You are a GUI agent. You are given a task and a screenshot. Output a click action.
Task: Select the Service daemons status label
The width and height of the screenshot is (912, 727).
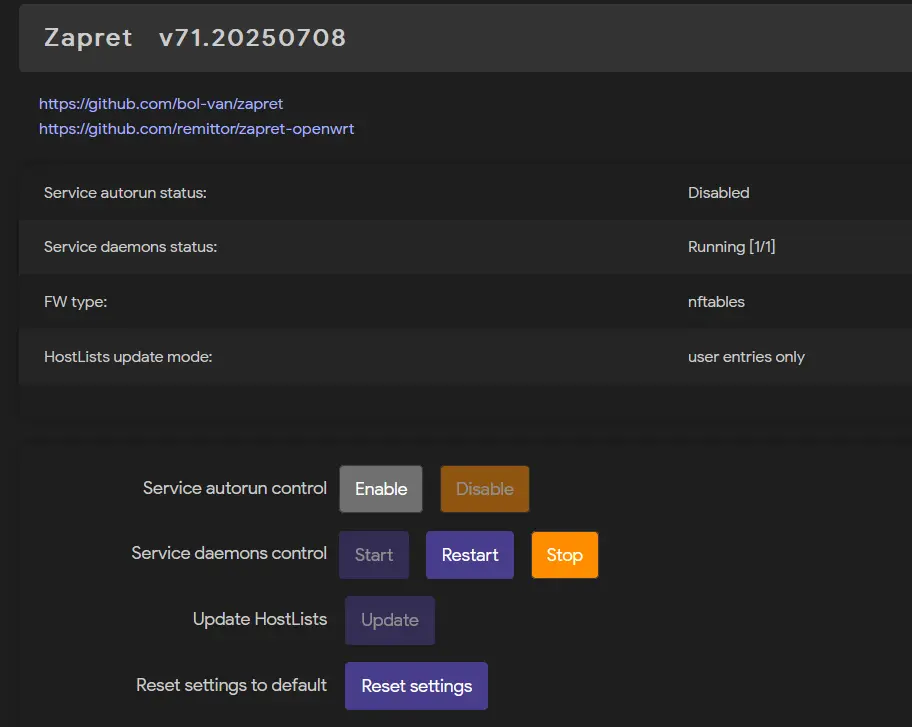click(130, 247)
